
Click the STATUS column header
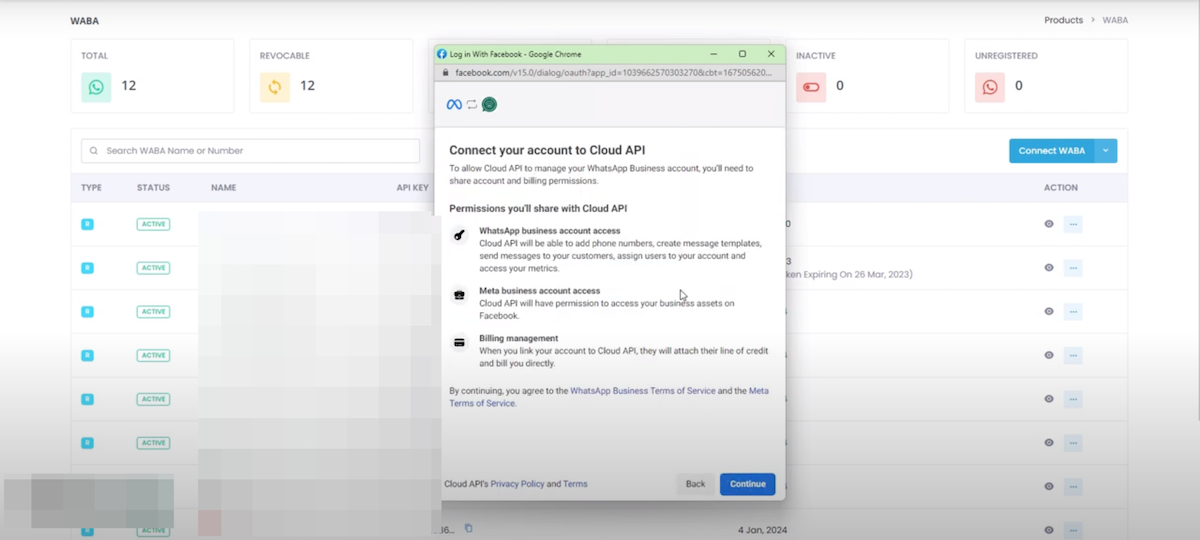coord(153,188)
